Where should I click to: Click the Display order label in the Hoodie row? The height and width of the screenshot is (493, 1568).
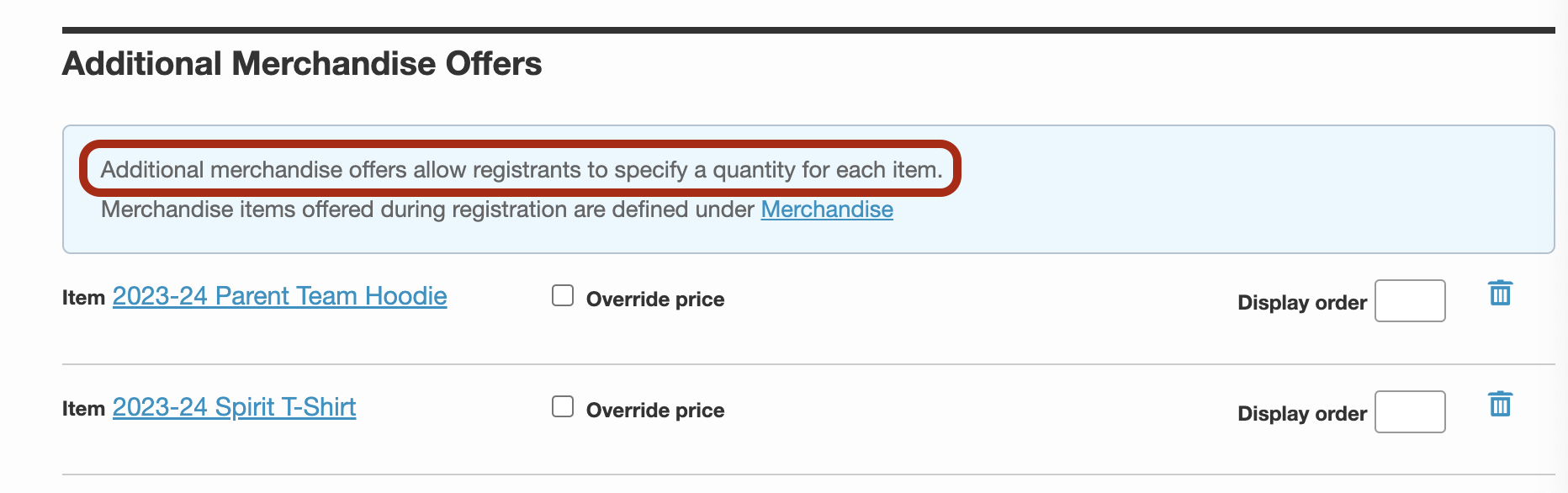[x=1302, y=303]
